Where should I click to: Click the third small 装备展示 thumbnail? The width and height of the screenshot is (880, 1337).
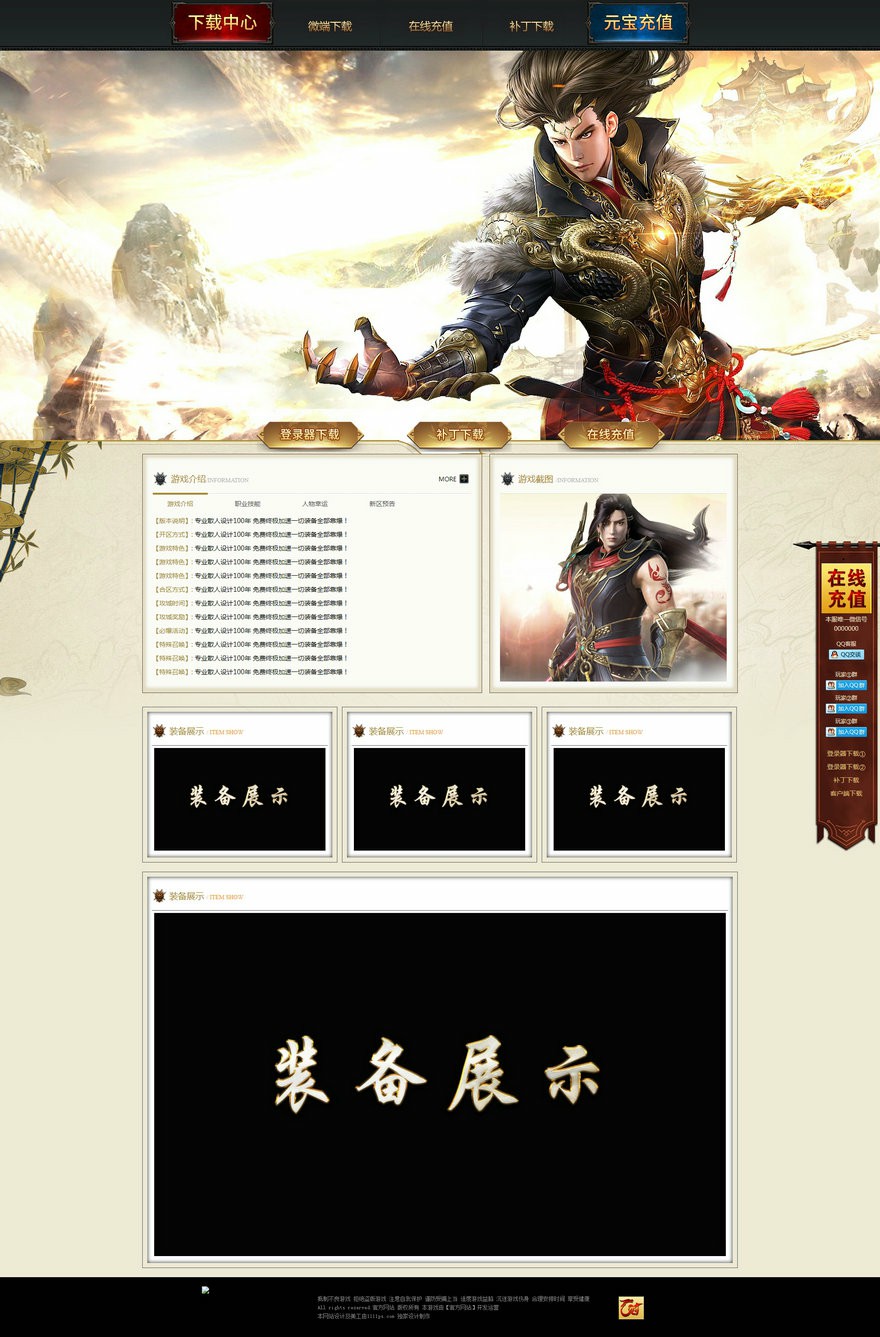tap(639, 799)
